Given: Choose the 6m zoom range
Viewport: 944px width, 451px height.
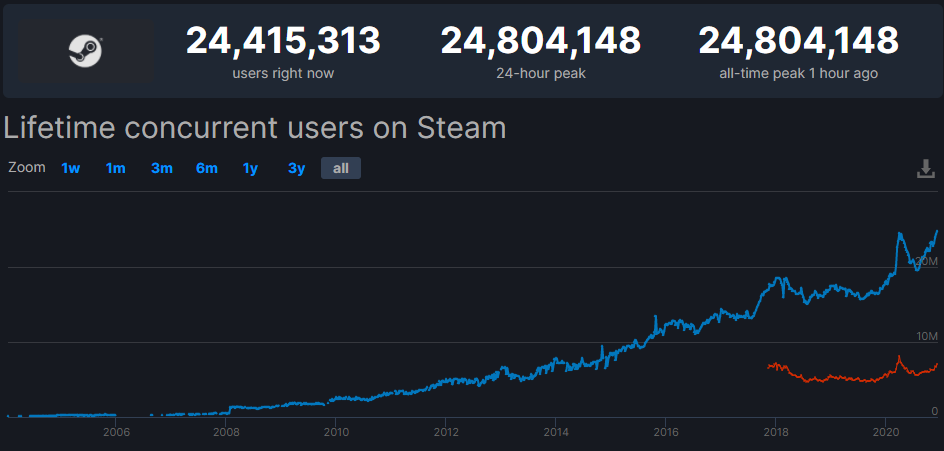Looking at the screenshot, I should tap(206, 169).
